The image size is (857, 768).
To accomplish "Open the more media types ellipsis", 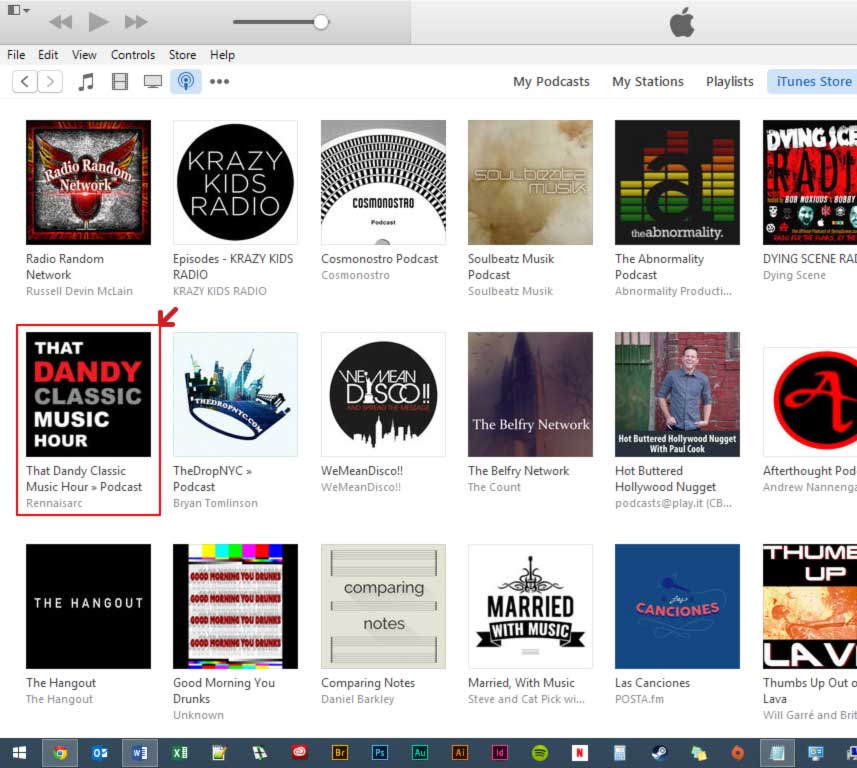I will [219, 81].
